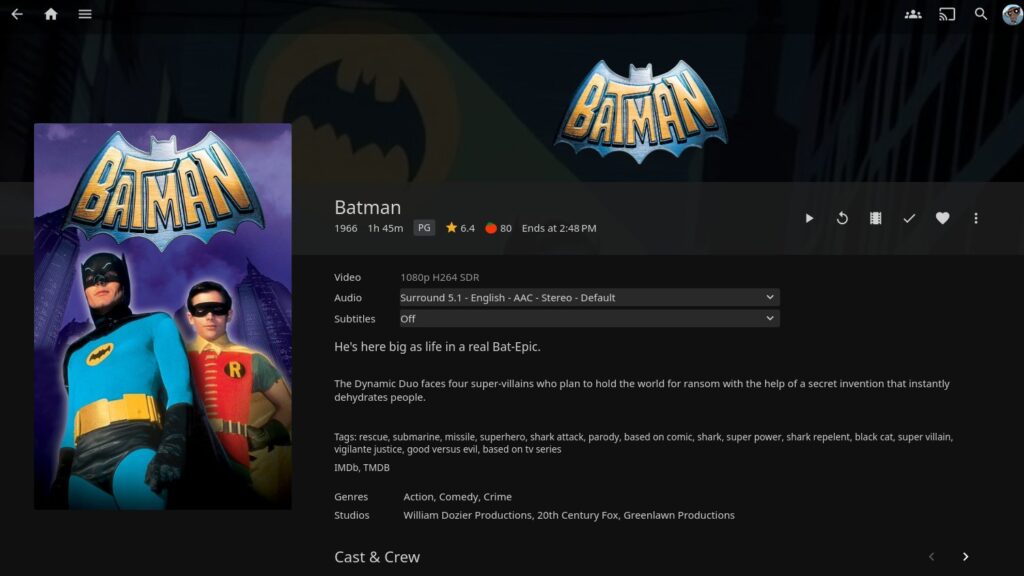
Task: Click the tagline 'He's here big as life'
Action: (437, 347)
